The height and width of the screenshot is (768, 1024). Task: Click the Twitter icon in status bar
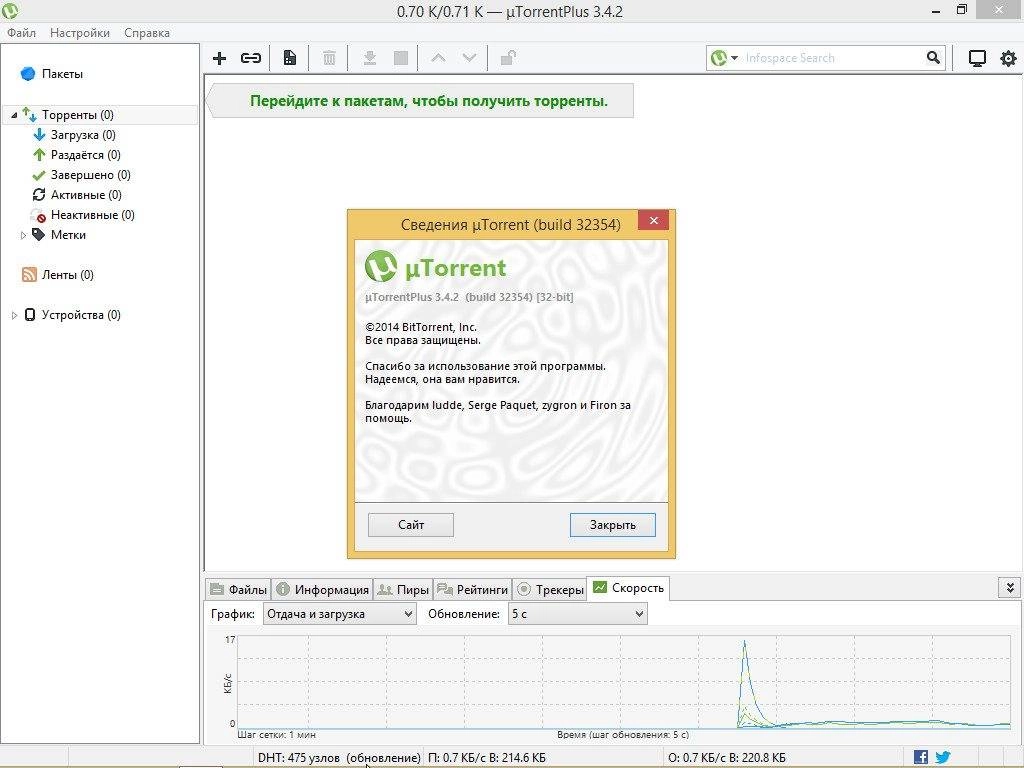tap(942, 758)
